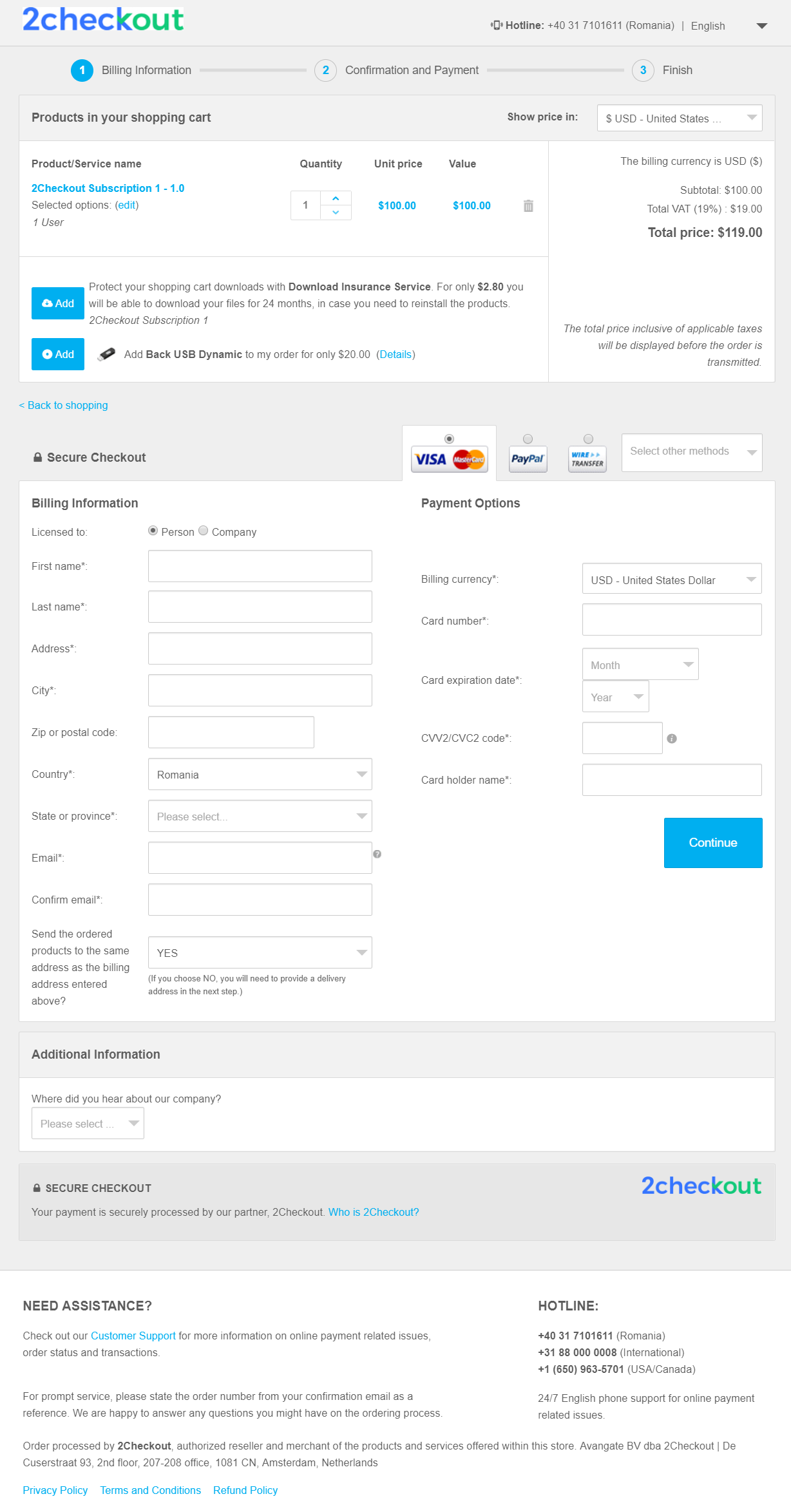Open the Show price in currency dropdown
Viewport: 791px width, 1512px height.
click(x=680, y=118)
